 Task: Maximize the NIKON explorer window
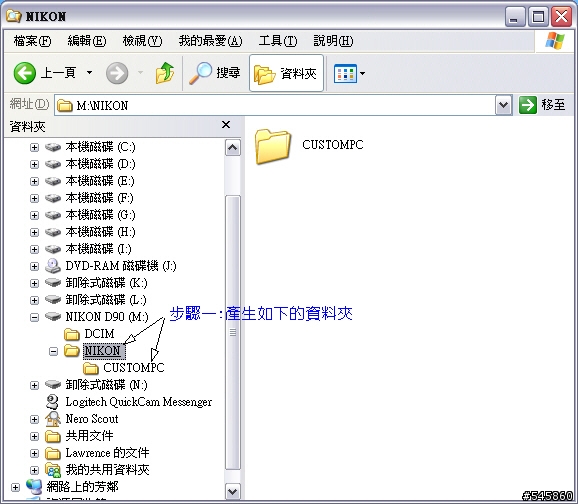(538, 17)
